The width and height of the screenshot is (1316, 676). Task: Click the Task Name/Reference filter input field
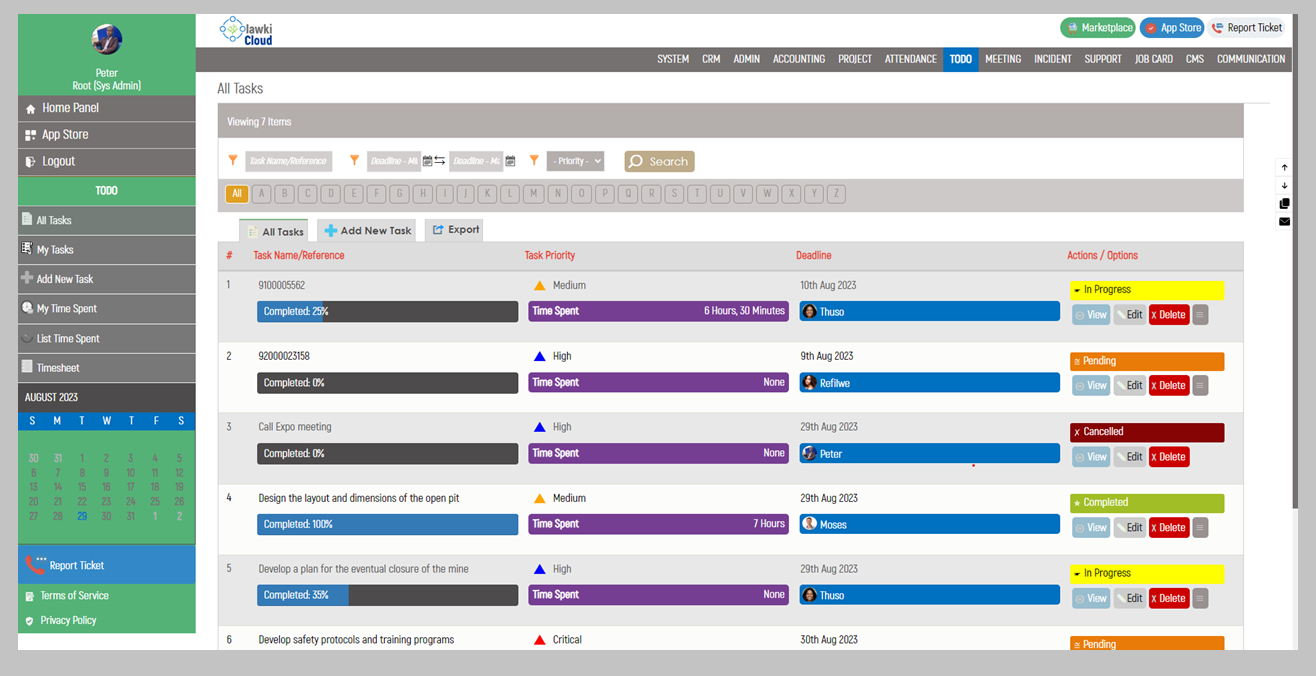coord(288,161)
